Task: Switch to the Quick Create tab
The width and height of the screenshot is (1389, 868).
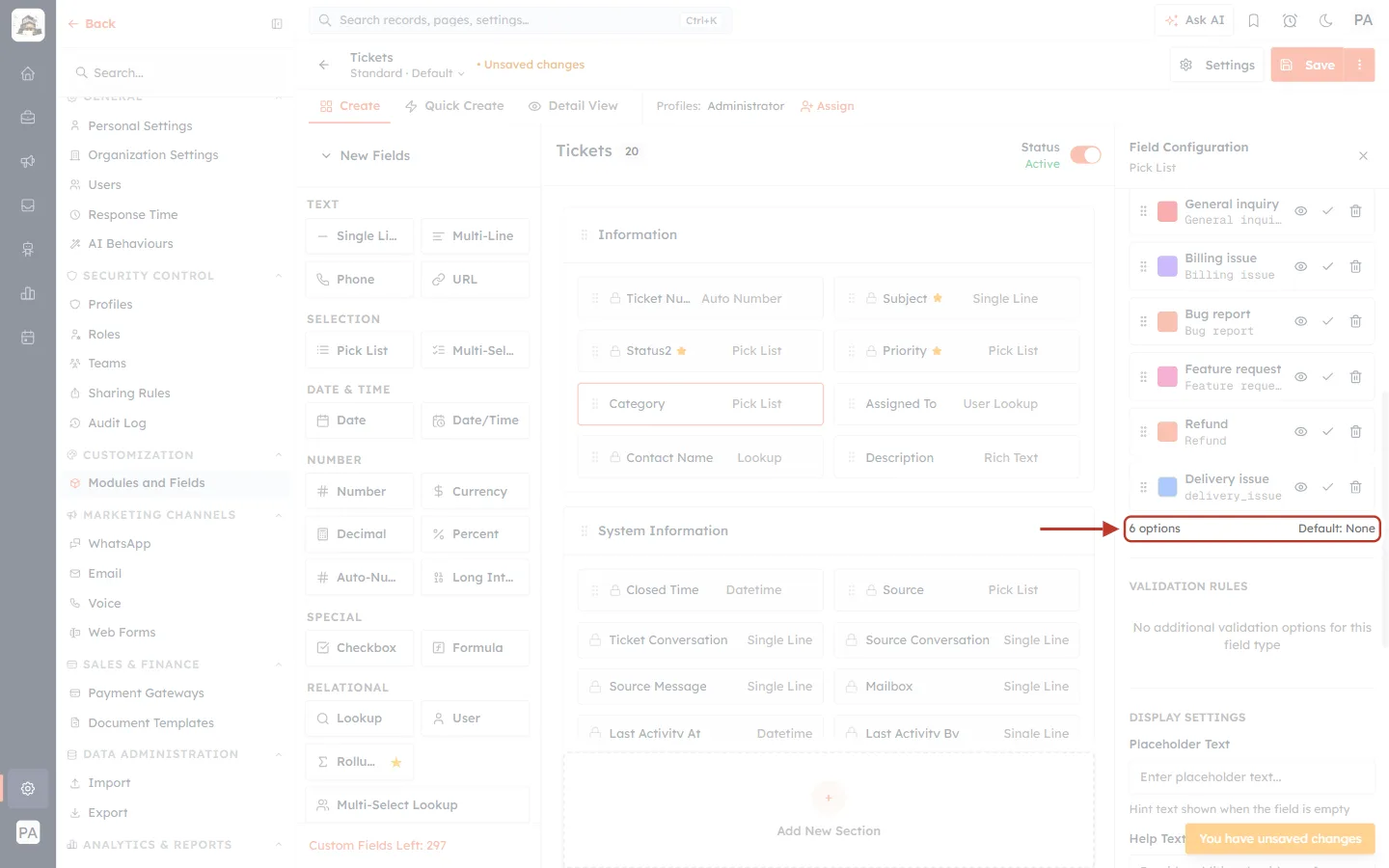Action: [454, 106]
